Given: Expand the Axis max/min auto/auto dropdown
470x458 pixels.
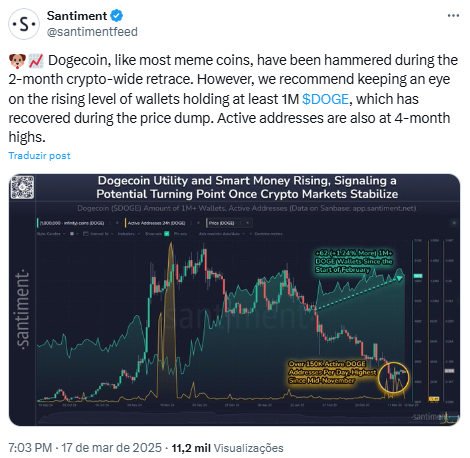Looking at the screenshot, I should [222, 234].
